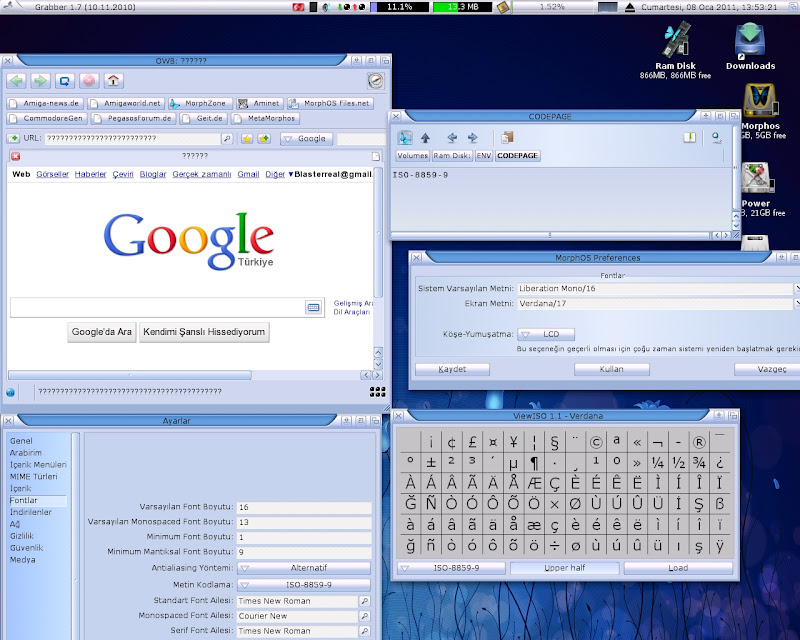Select MIME Turleri in Ayarlar list
This screenshot has height=640, width=800.
pos(34,477)
